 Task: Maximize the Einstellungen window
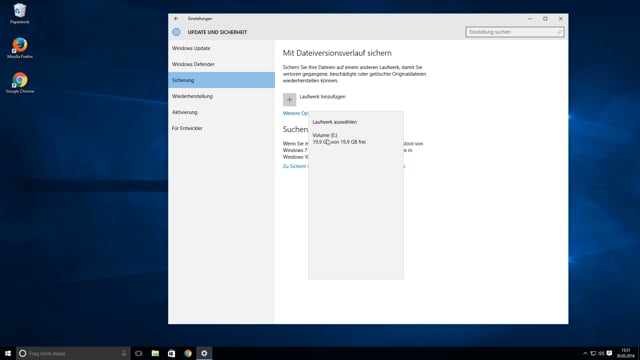coord(545,19)
